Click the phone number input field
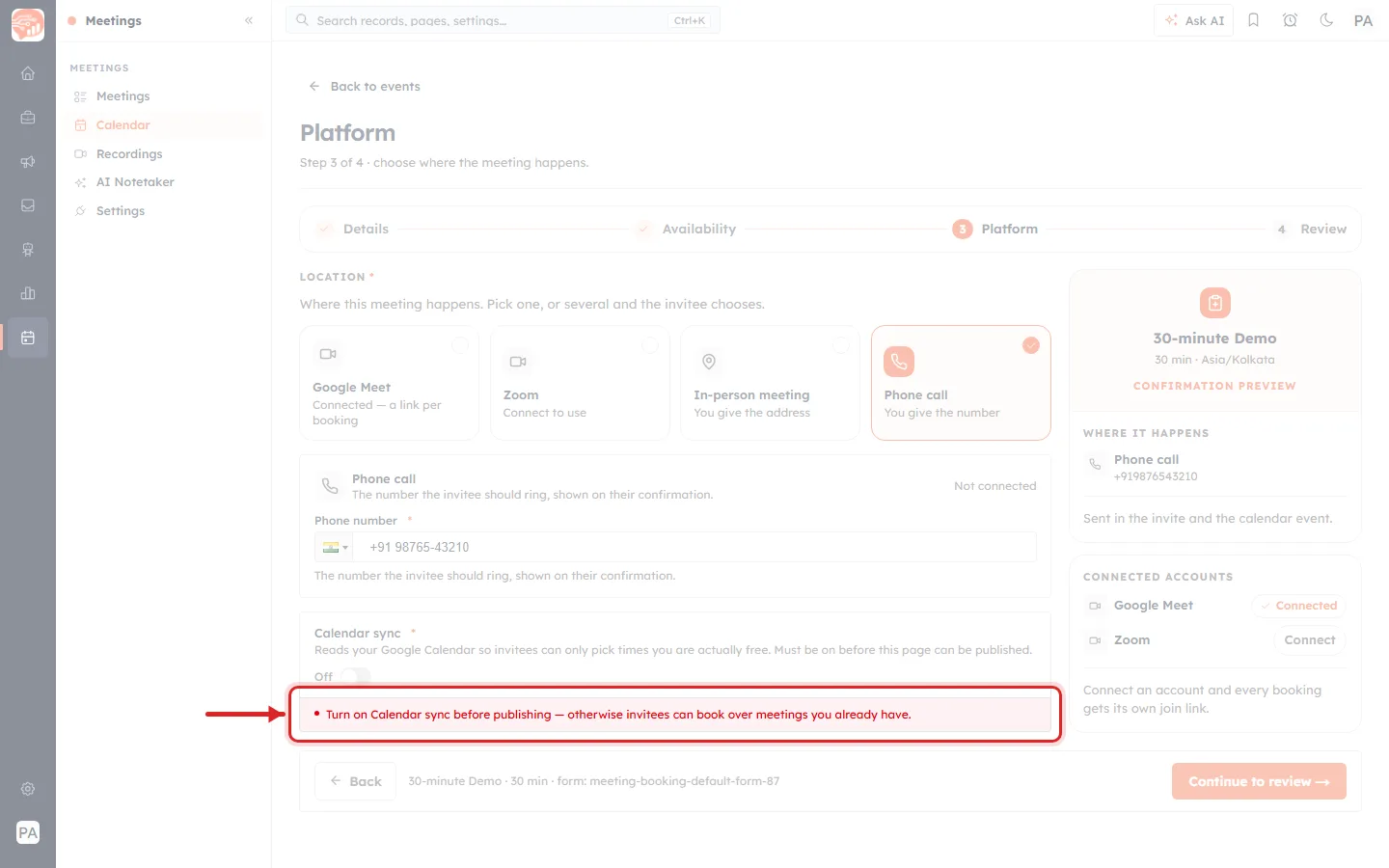 pyautogui.click(x=694, y=547)
